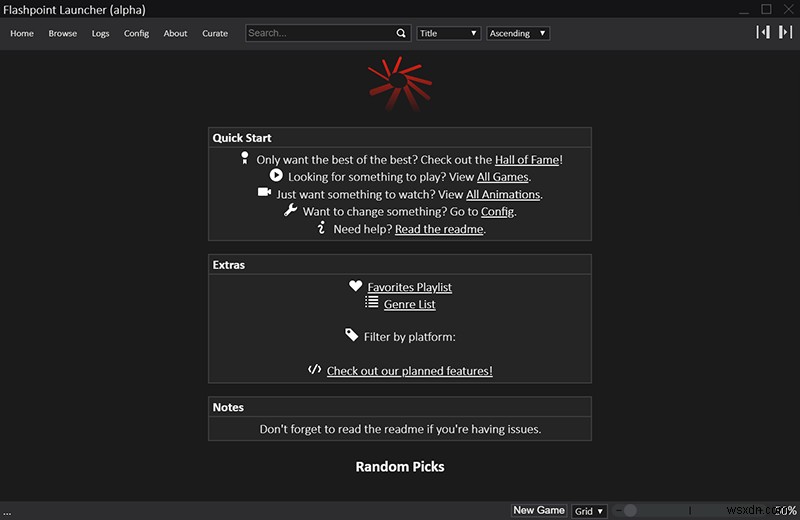This screenshot has height=520, width=800.
Task: Click the video camera icon
Action: (265, 193)
